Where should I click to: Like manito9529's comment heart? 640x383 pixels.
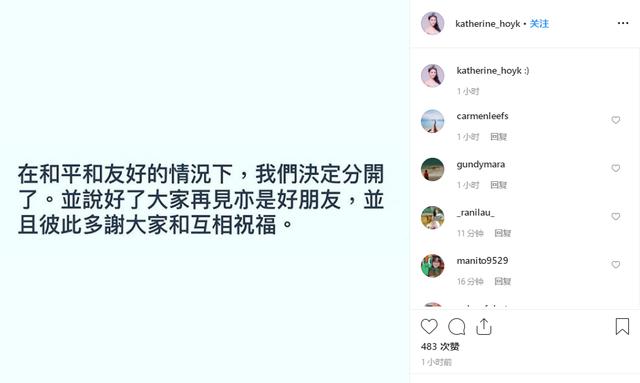pyautogui.click(x=616, y=265)
